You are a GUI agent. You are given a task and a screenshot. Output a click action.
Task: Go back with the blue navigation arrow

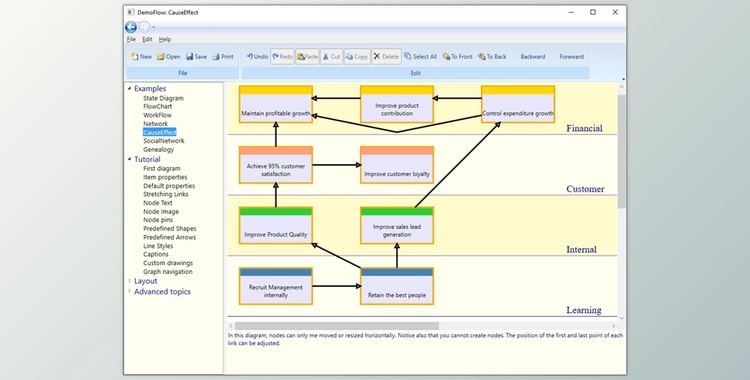131,27
